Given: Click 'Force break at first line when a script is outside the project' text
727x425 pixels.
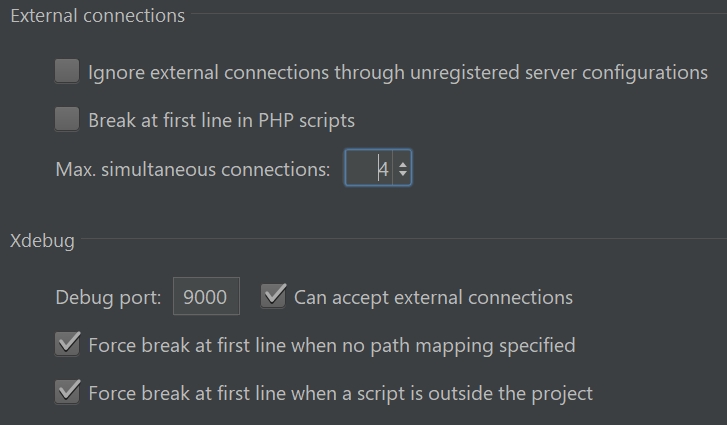Looking at the screenshot, I should tap(340, 393).
